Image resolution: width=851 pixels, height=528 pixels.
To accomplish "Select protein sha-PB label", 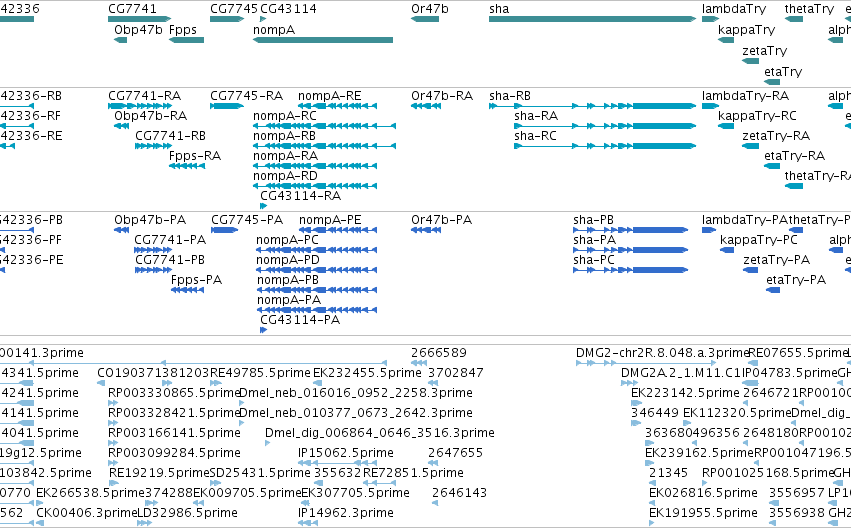I will point(594,220).
